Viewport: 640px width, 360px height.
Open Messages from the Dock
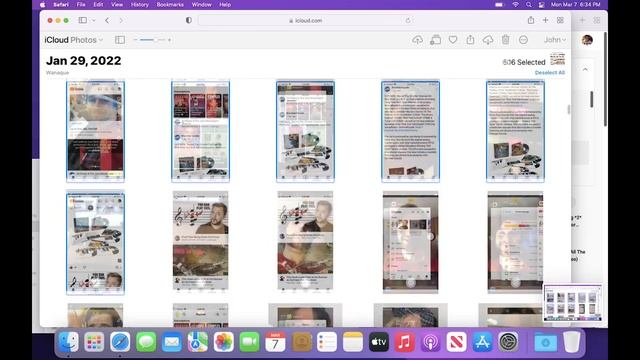point(146,342)
